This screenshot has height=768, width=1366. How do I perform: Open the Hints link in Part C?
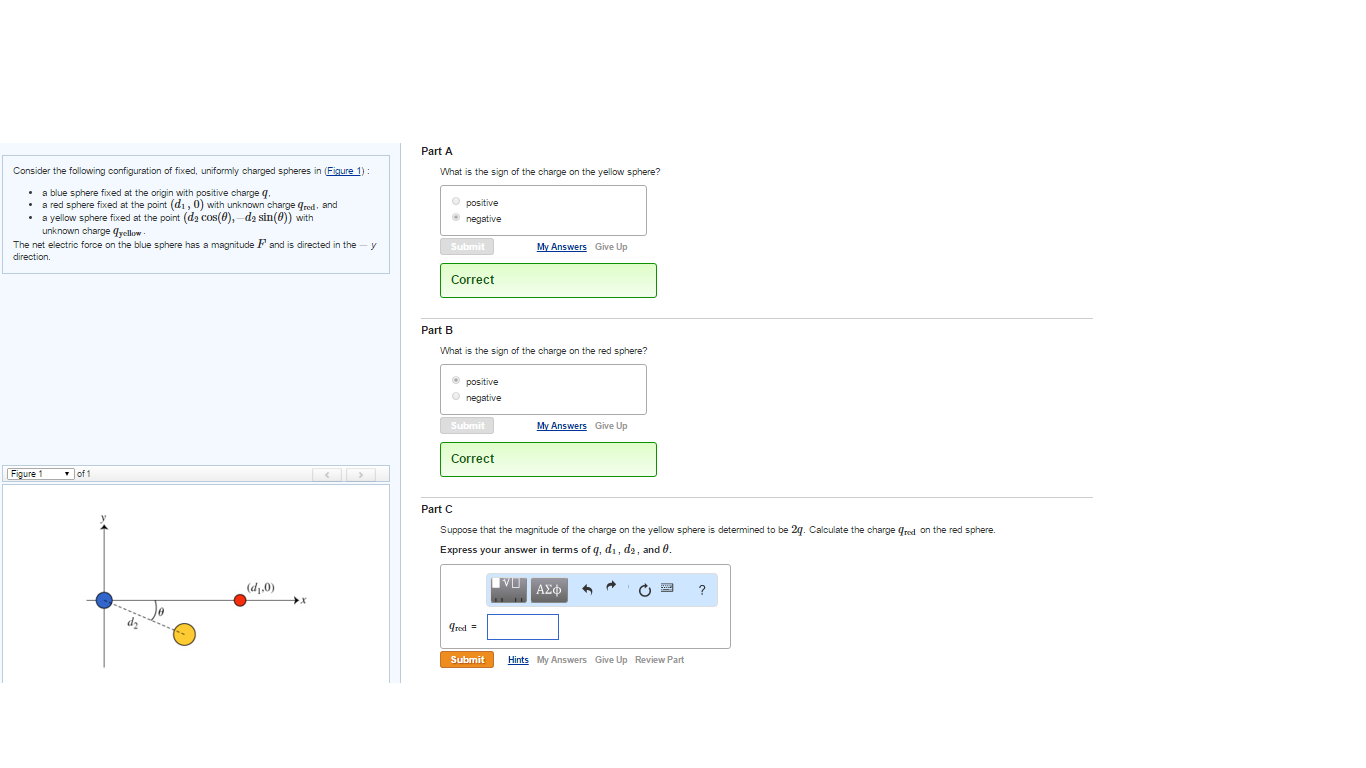518,659
